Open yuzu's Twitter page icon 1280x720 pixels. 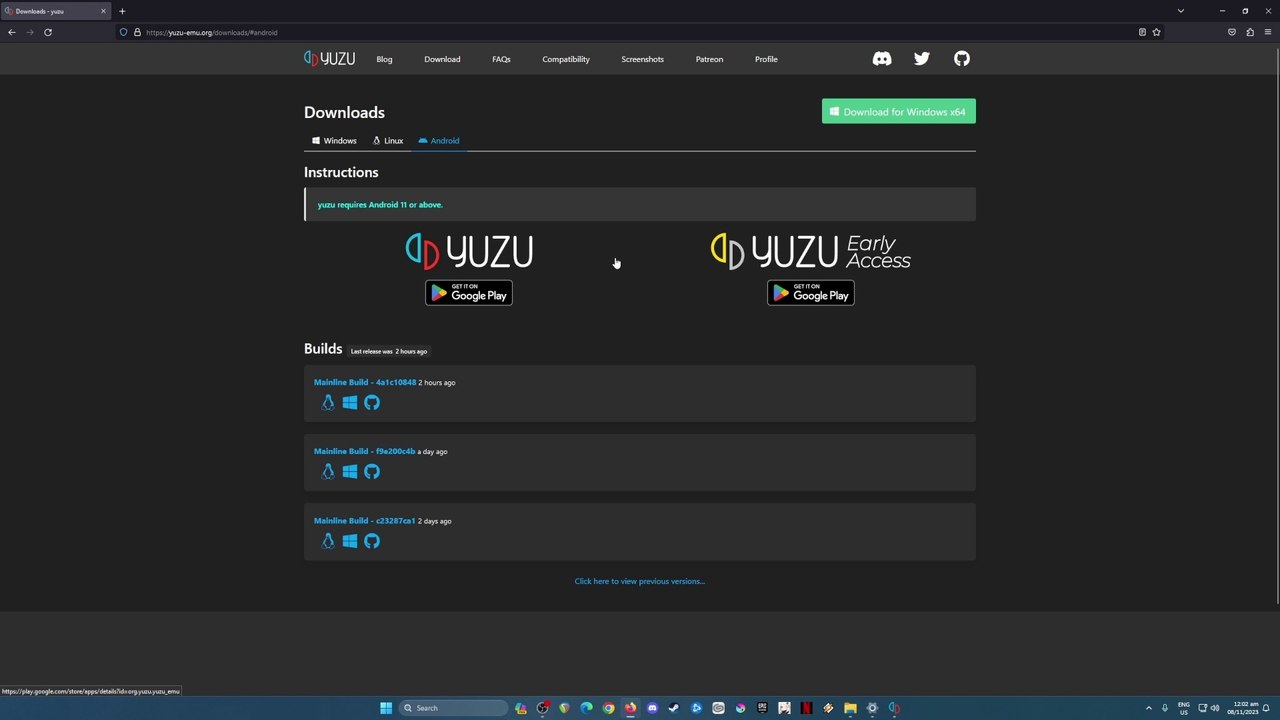[x=922, y=59]
